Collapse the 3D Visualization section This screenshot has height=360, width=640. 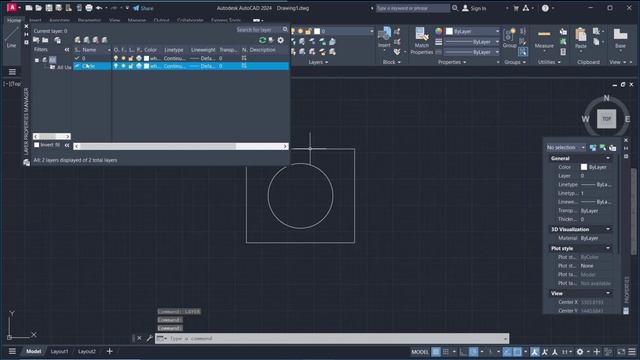tap(608, 229)
